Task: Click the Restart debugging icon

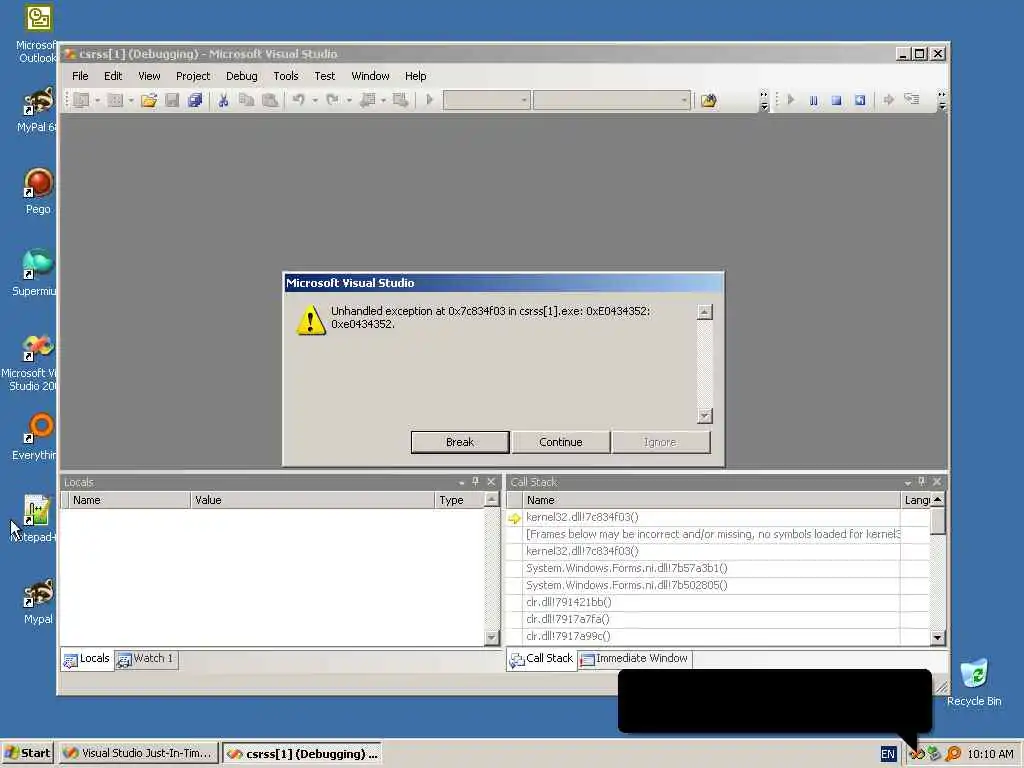Action: (x=860, y=100)
